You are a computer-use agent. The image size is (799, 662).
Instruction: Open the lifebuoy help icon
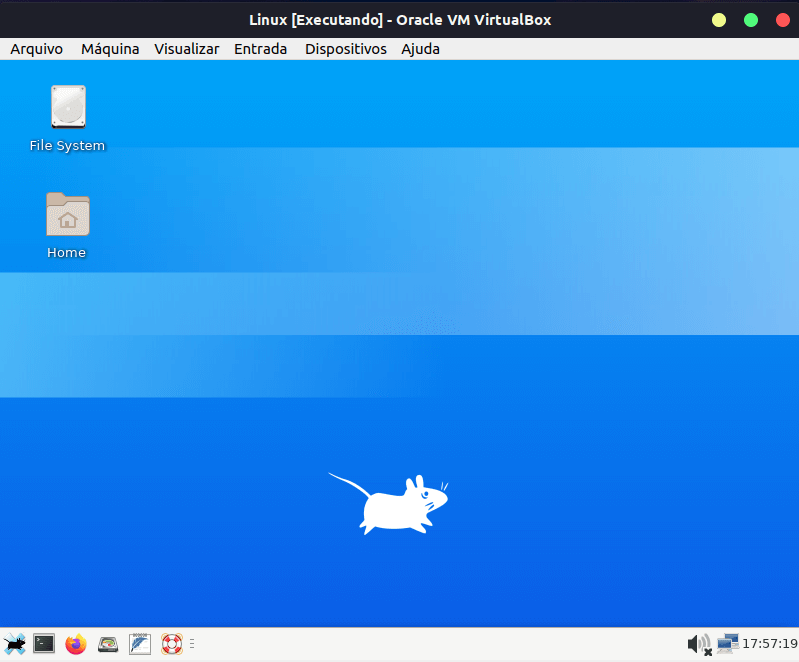pos(172,644)
